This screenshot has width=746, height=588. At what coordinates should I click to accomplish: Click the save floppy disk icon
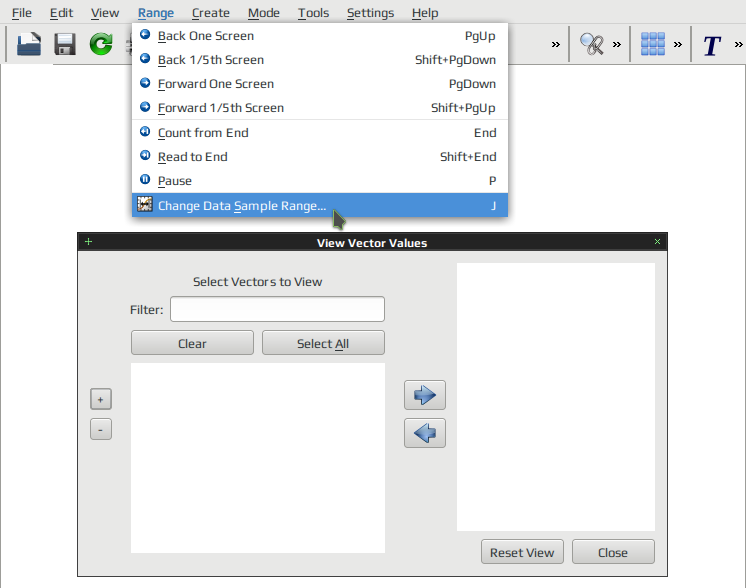pyautogui.click(x=65, y=44)
